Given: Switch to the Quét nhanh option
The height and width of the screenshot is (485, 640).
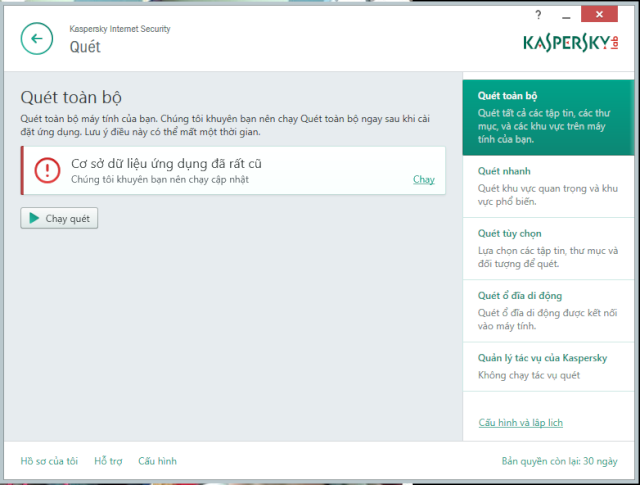Looking at the screenshot, I should [x=548, y=186].
